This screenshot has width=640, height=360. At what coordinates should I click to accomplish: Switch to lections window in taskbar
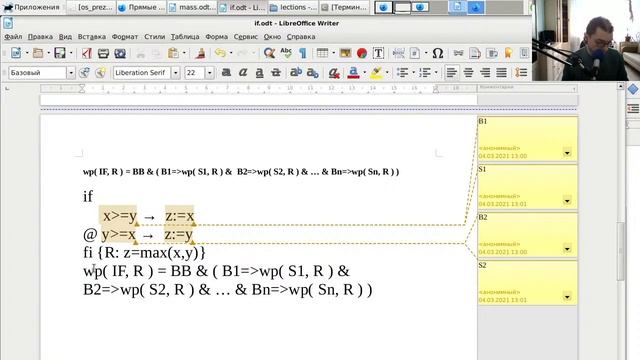click(x=293, y=7)
